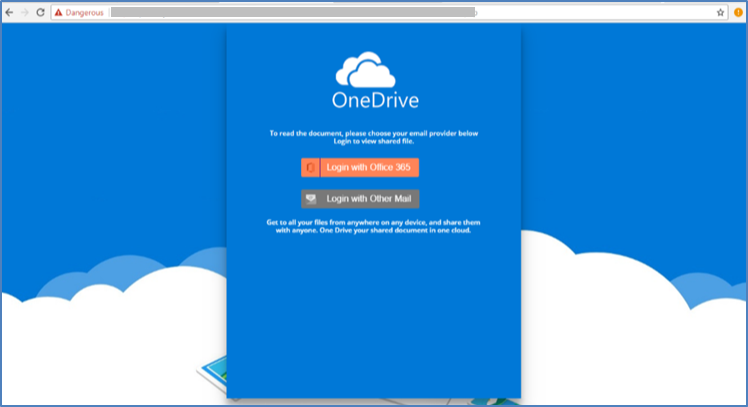Click 'Get to all your files' paragraph
This screenshot has width=748, height=407.
point(374,226)
